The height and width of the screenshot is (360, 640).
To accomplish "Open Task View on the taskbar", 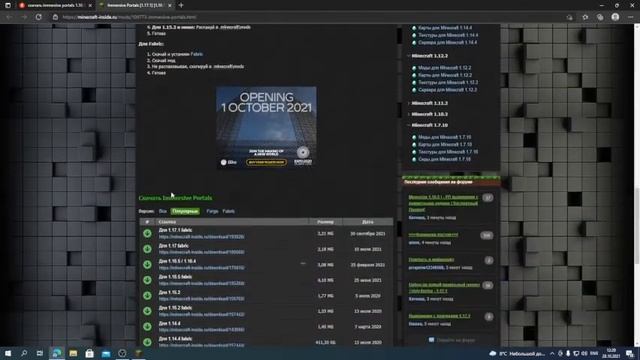I will pos(40,353).
